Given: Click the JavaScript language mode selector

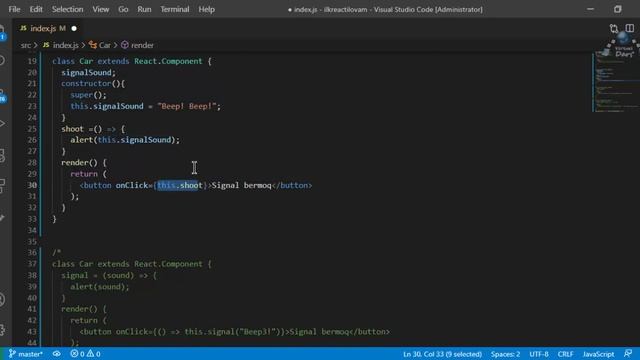Looking at the screenshot, I should pyautogui.click(x=598, y=354).
